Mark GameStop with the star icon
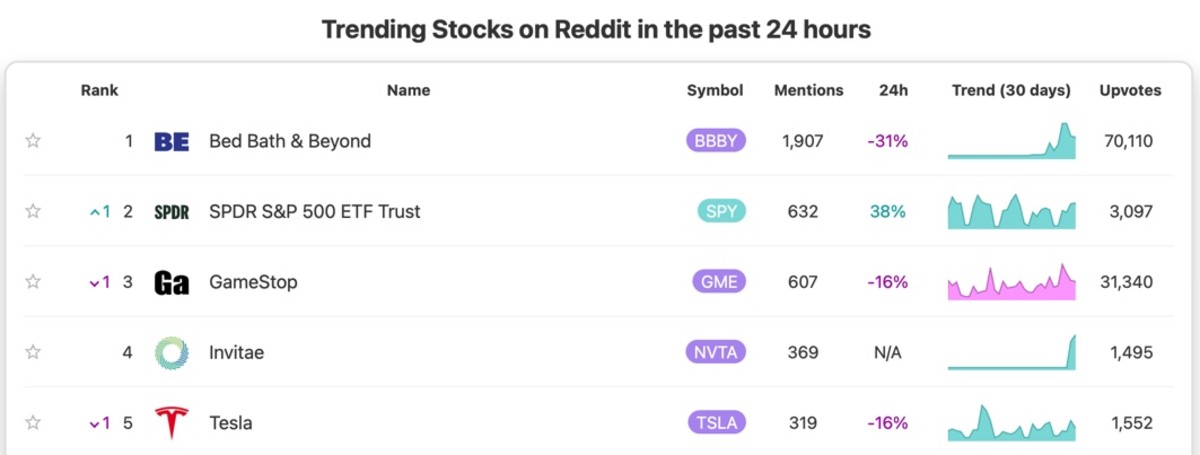The image size is (1200, 455). 33,282
